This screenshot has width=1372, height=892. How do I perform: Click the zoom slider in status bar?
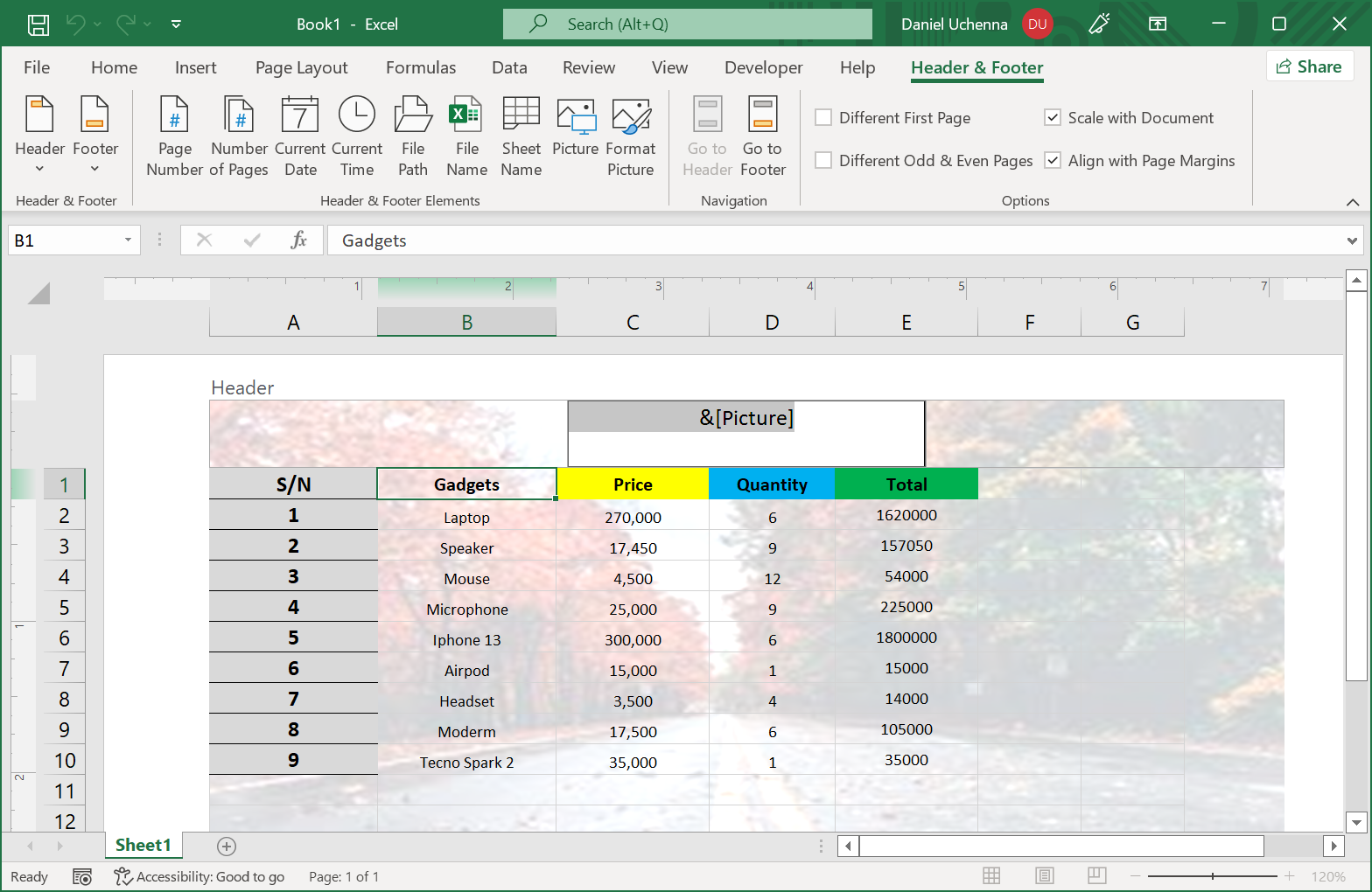click(x=1212, y=876)
